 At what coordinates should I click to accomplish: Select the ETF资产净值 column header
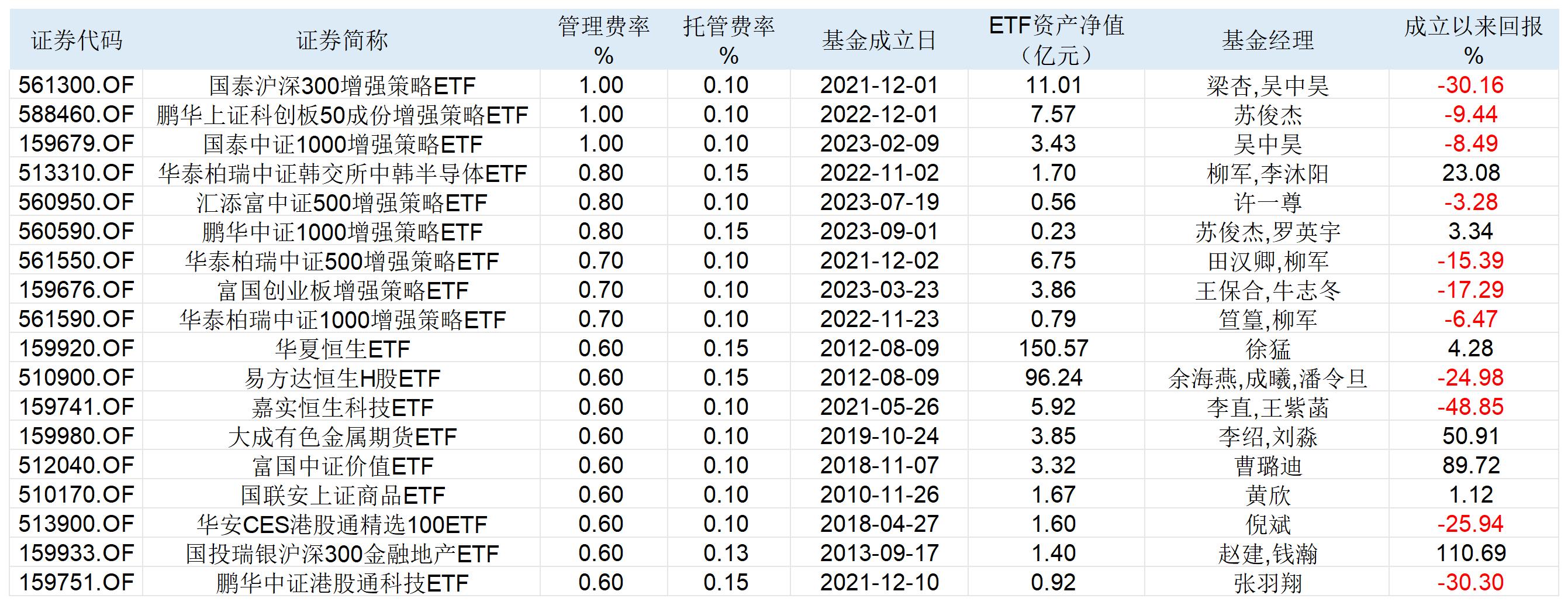1056,41
